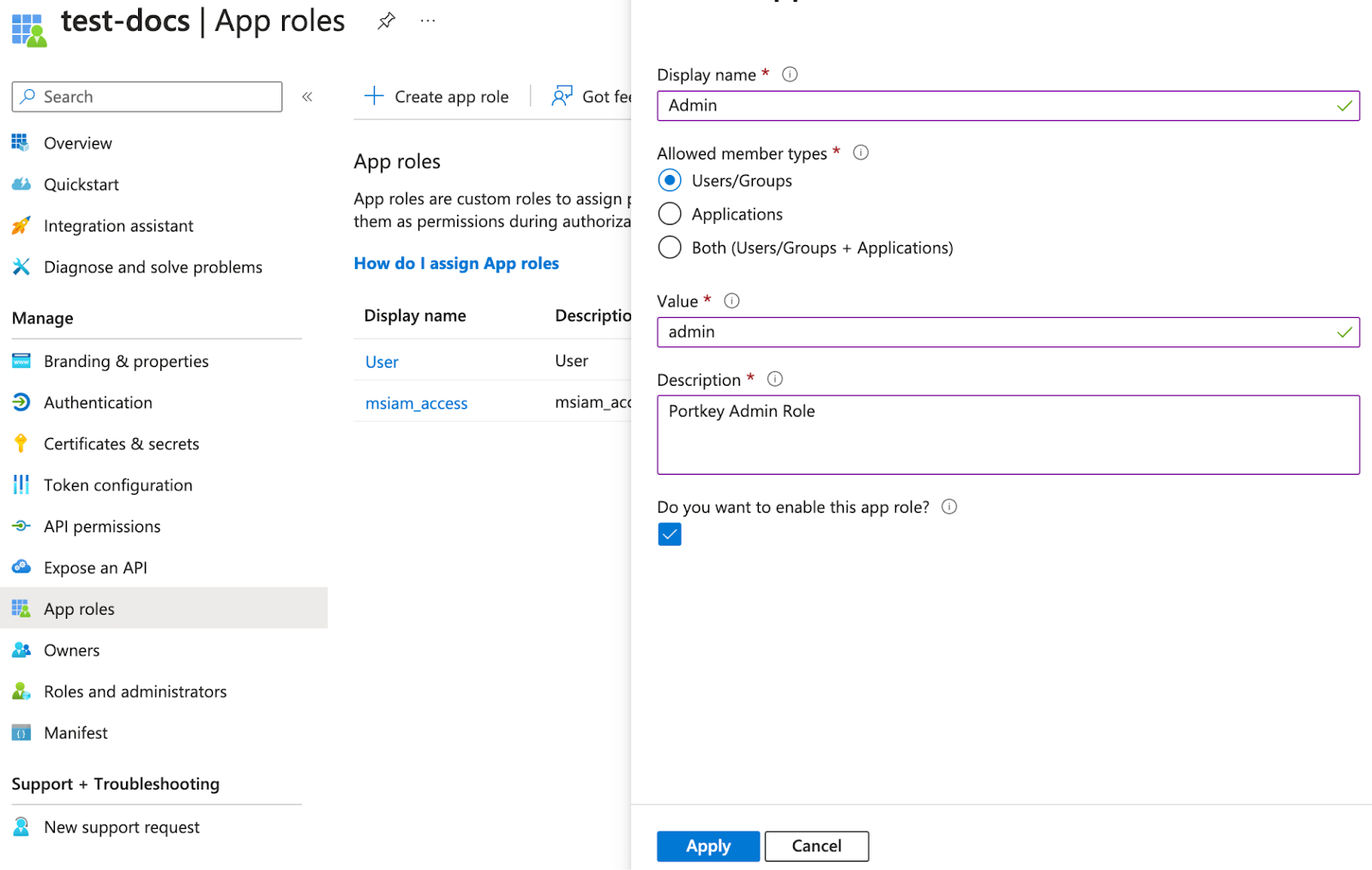Apply the new app role
This screenshot has height=870, width=1372.
707,846
